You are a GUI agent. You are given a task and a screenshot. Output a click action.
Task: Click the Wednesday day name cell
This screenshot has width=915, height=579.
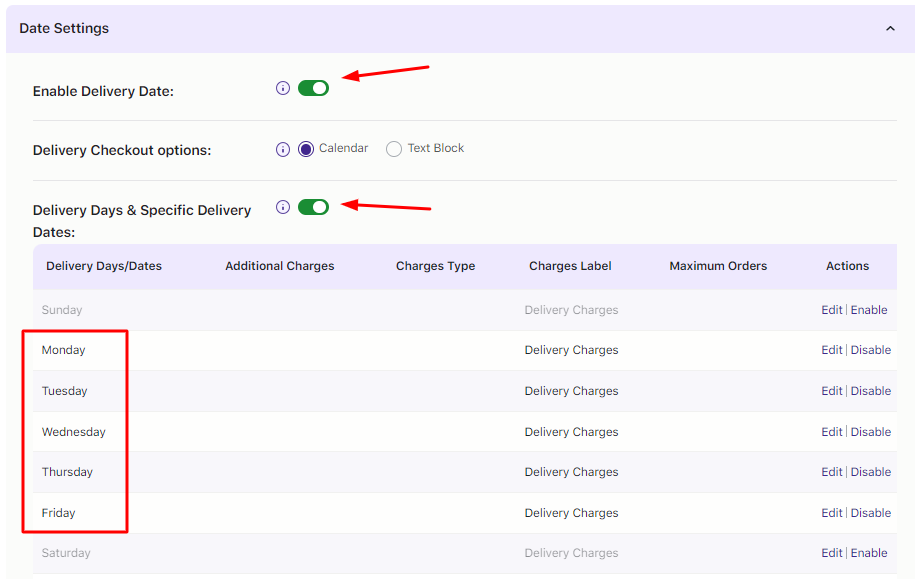coord(74,432)
